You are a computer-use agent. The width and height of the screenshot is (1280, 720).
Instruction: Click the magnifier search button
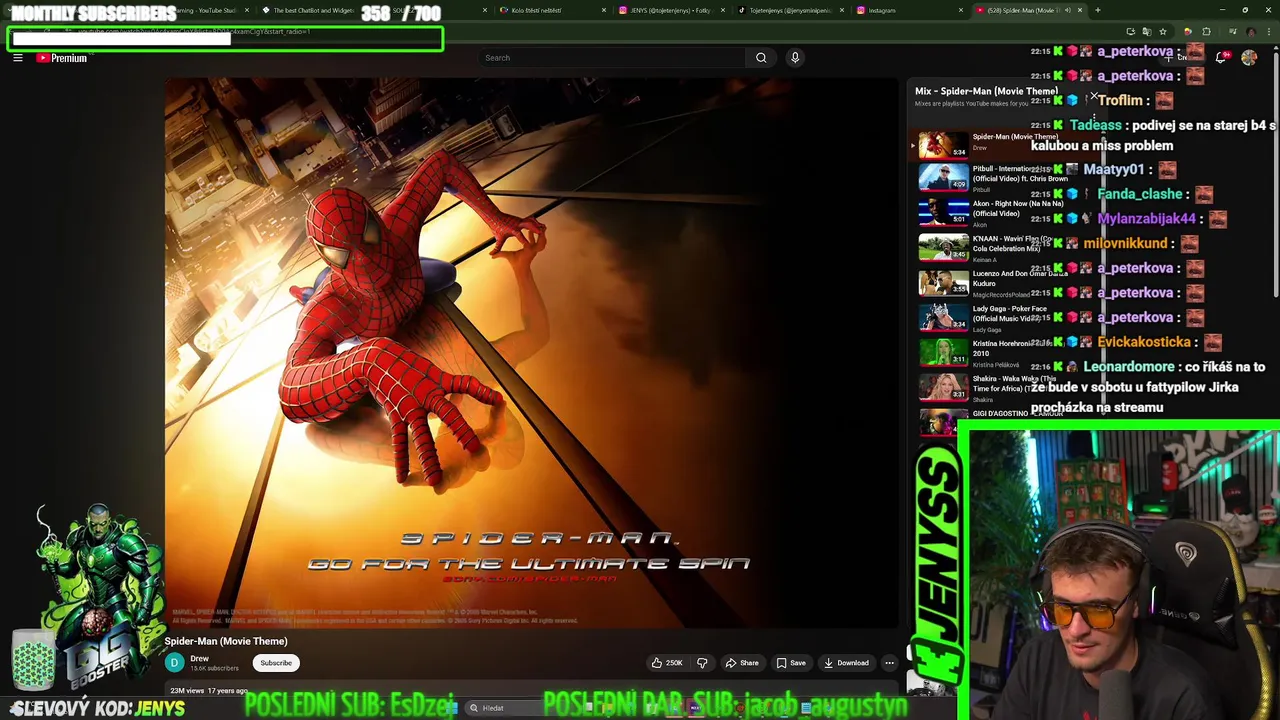[x=761, y=58]
